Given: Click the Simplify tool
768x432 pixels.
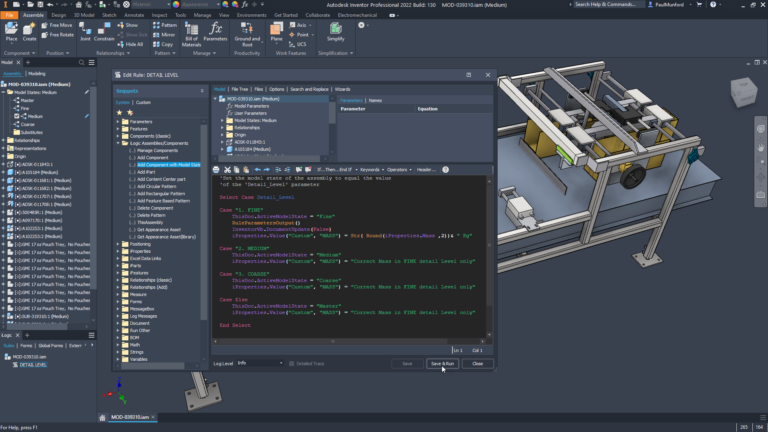Looking at the screenshot, I should coord(336,32).
